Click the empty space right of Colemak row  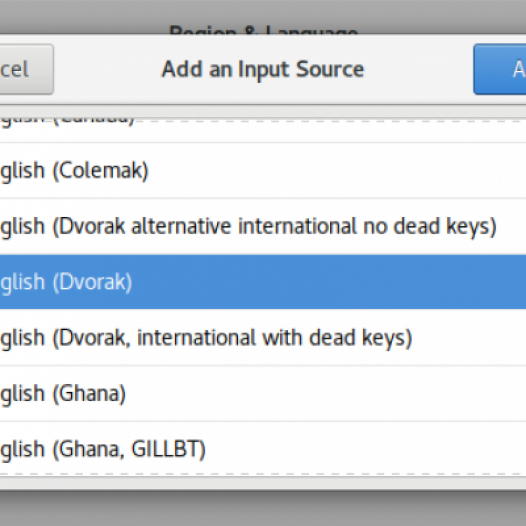335,170
